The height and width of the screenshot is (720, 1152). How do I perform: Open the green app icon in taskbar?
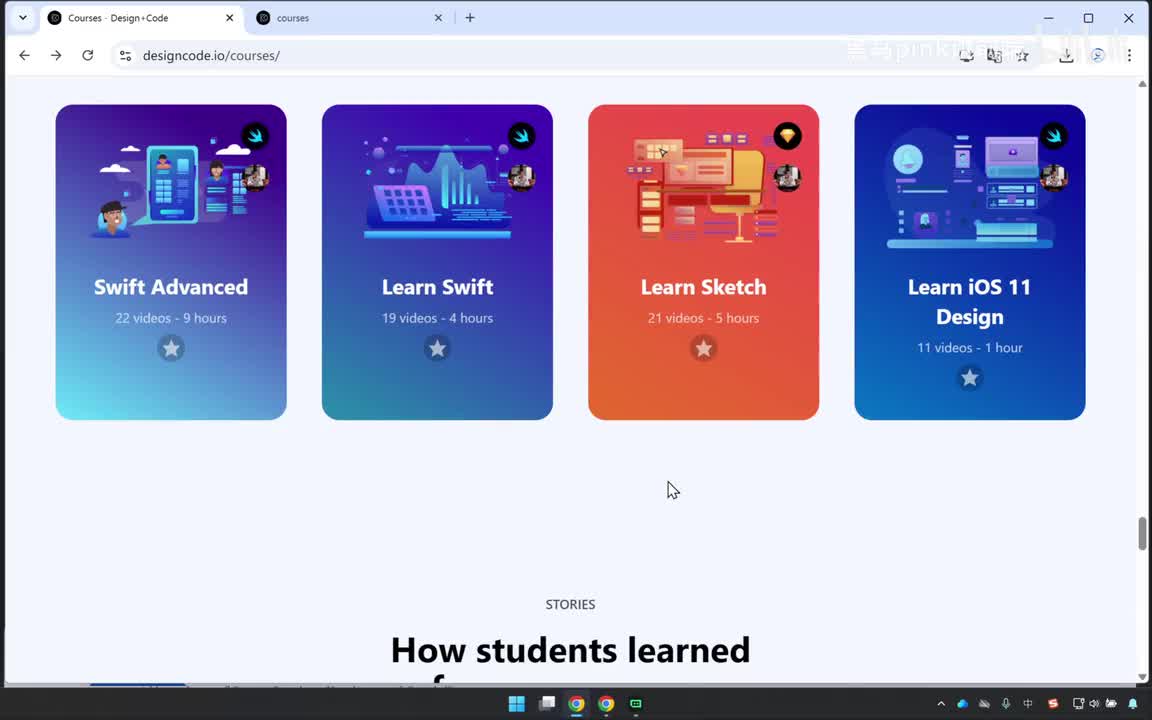636,704
